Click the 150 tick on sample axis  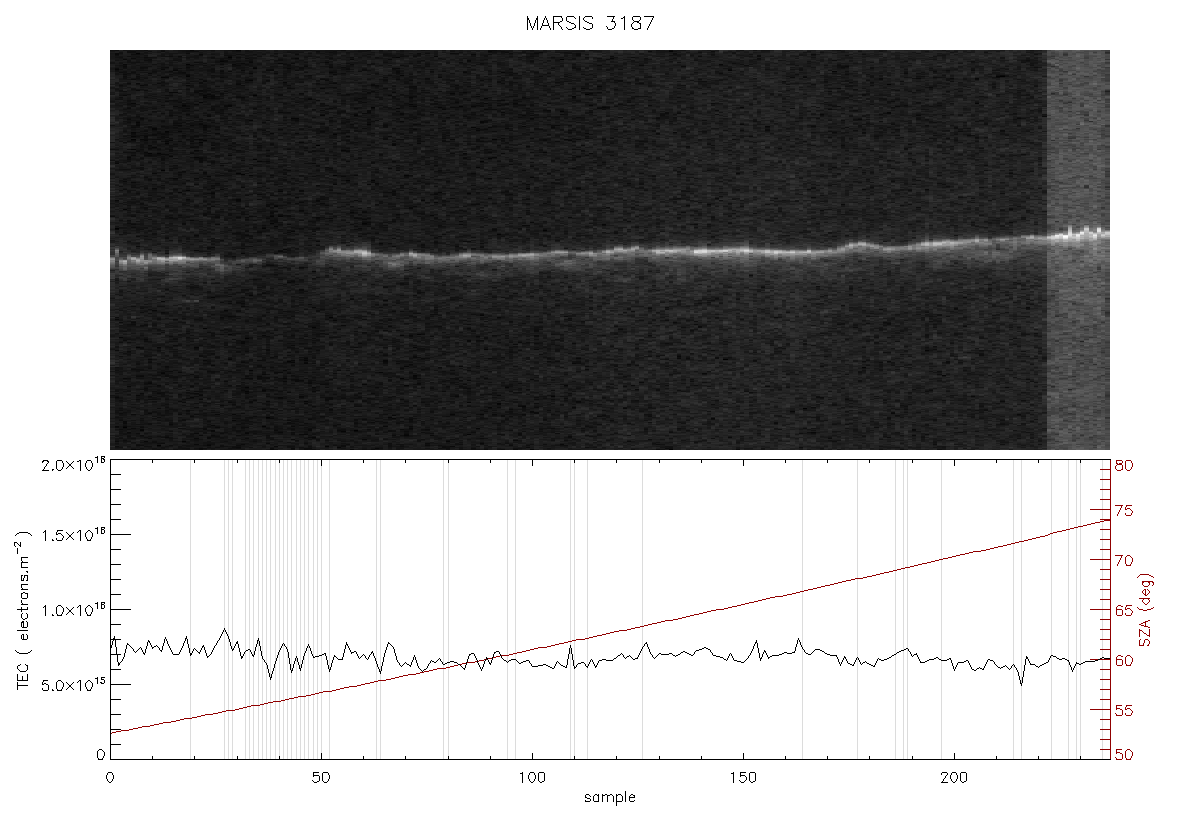coord(744,778)
